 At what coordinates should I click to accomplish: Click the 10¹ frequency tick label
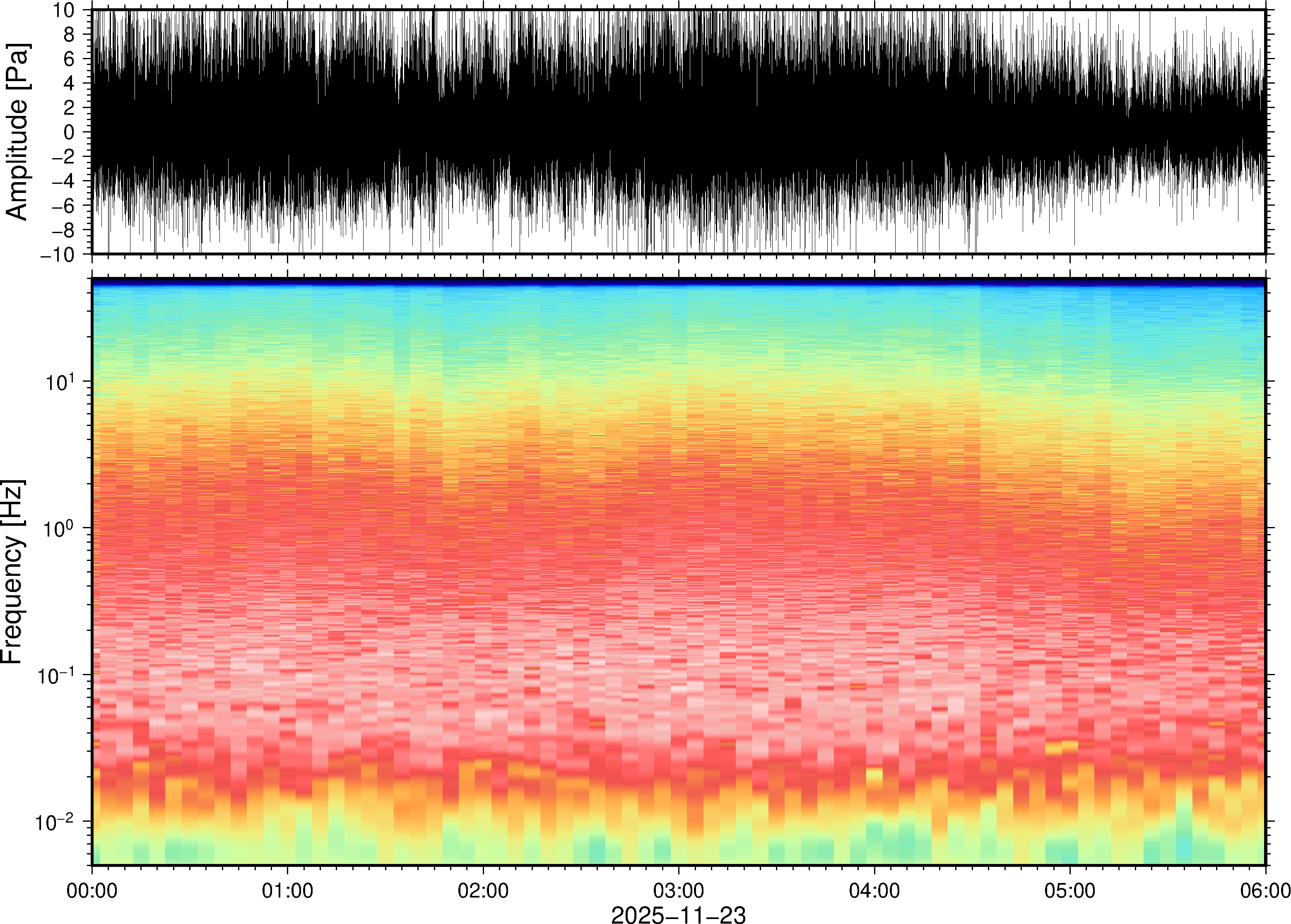pyautogui.click(x=60, y=382)
